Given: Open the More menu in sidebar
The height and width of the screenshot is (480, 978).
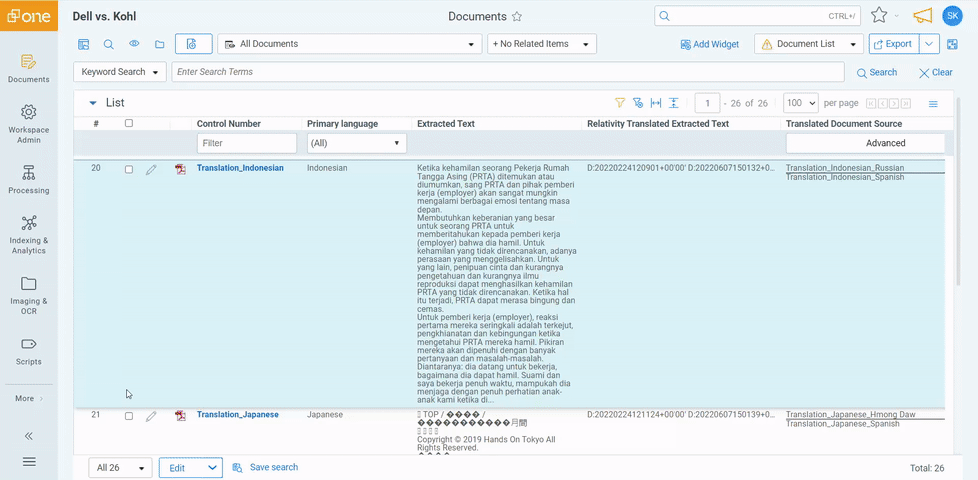Looking at the screenshot, I should (29, 398).
